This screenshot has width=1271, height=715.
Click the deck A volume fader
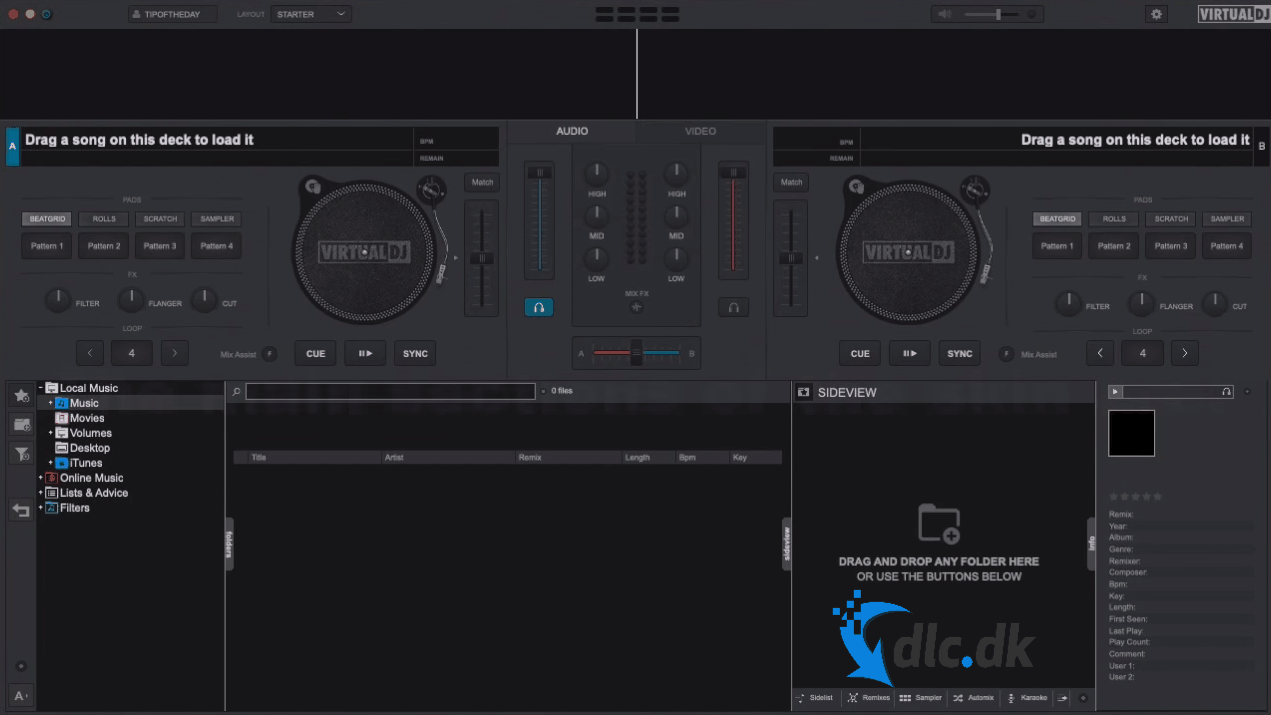[539, 220]
